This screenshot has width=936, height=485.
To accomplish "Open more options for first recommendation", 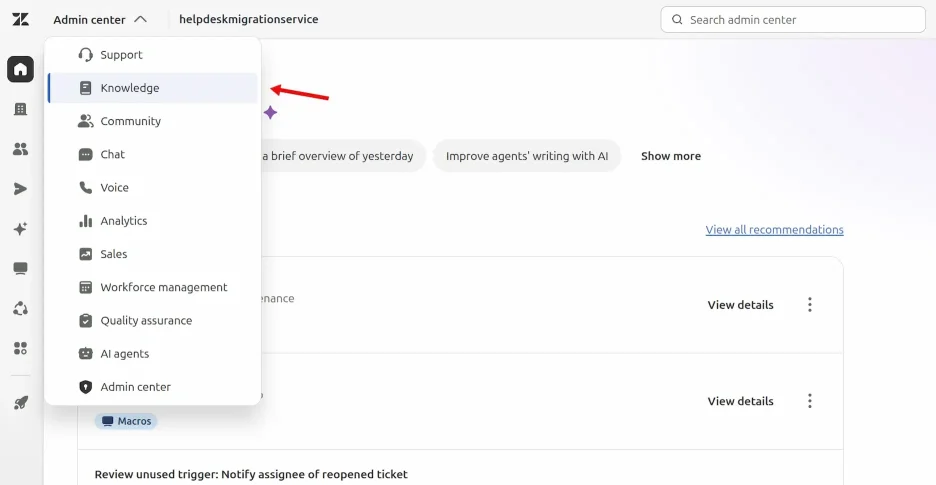I will click(x=809, y=305).
